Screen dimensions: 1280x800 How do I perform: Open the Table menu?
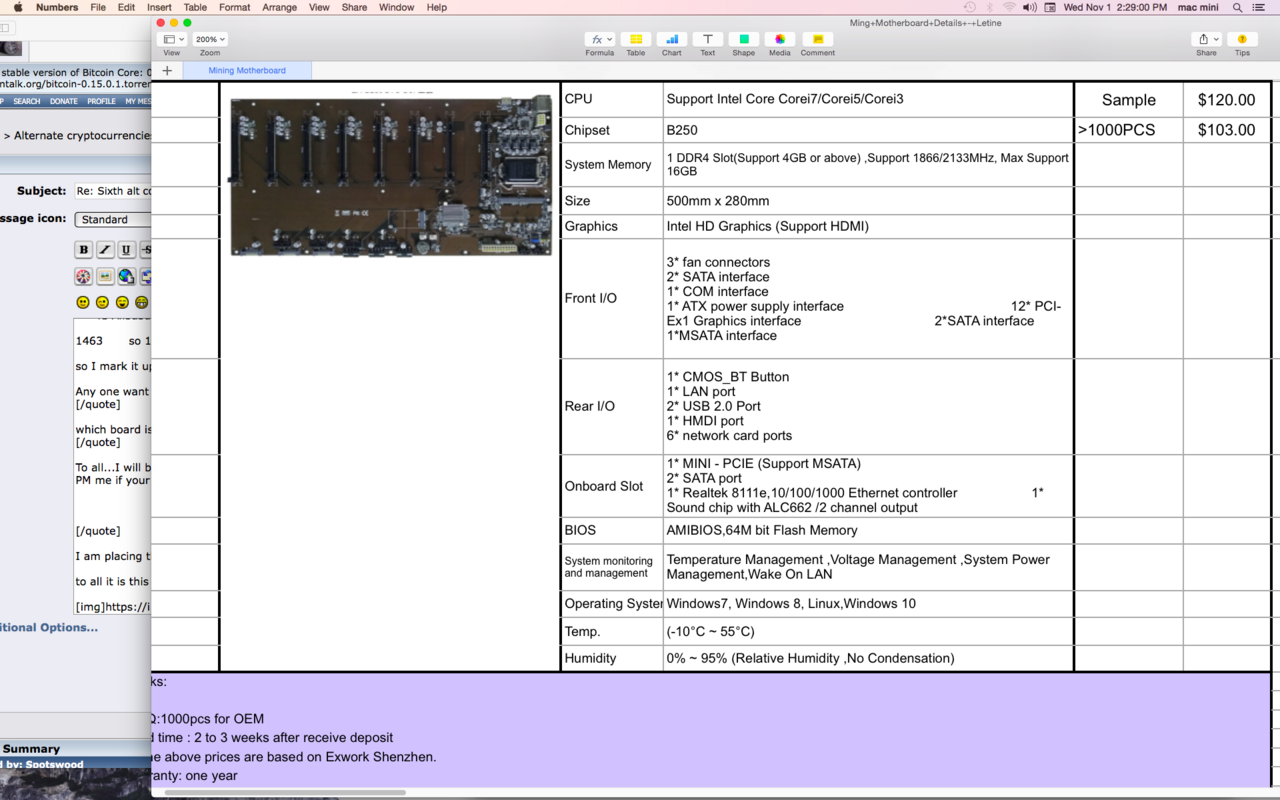click(195, 7)
